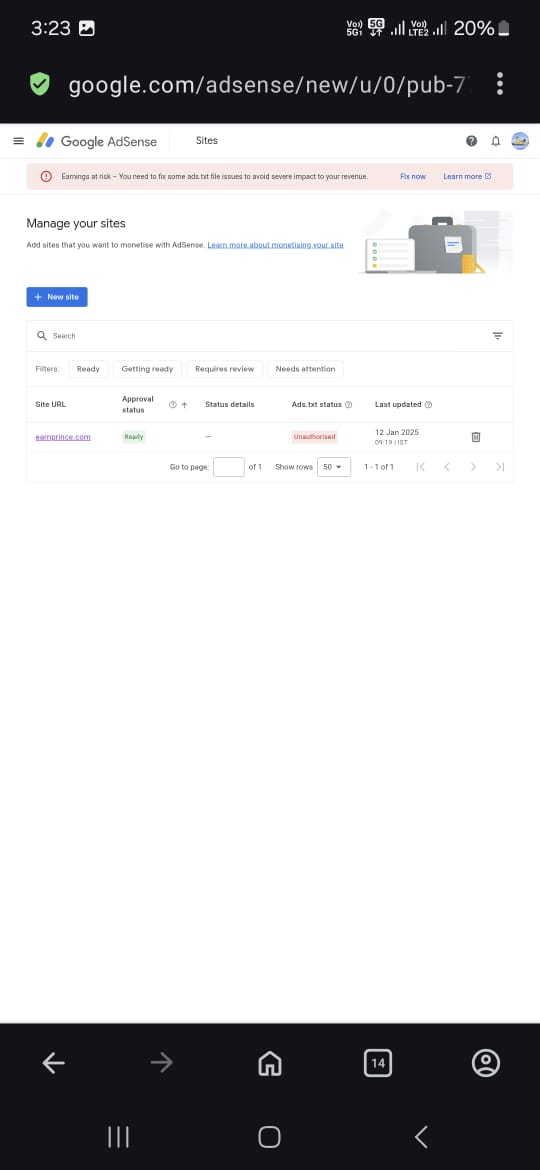This screenshot has height=1170, width=540.
Task: Go to browser home page
Action: [x=269, y=1063]
